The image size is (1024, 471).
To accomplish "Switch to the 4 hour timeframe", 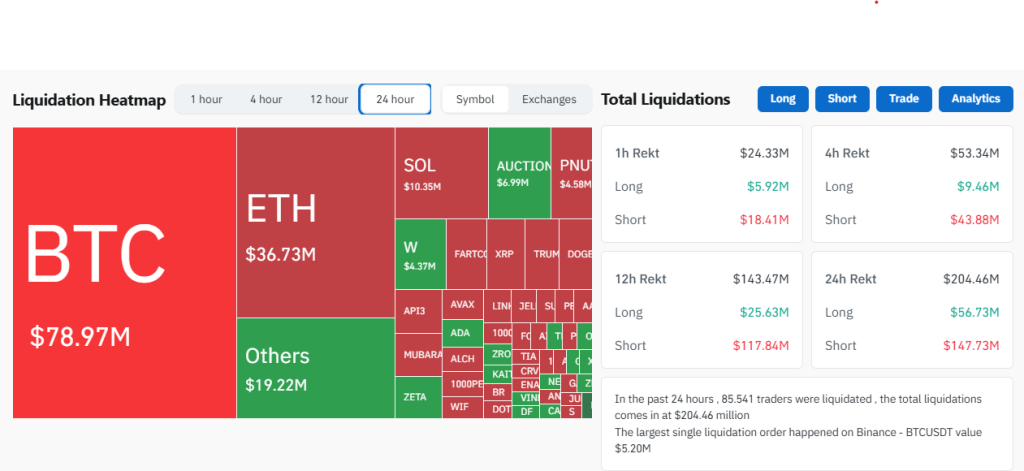I will pos(266,99).
